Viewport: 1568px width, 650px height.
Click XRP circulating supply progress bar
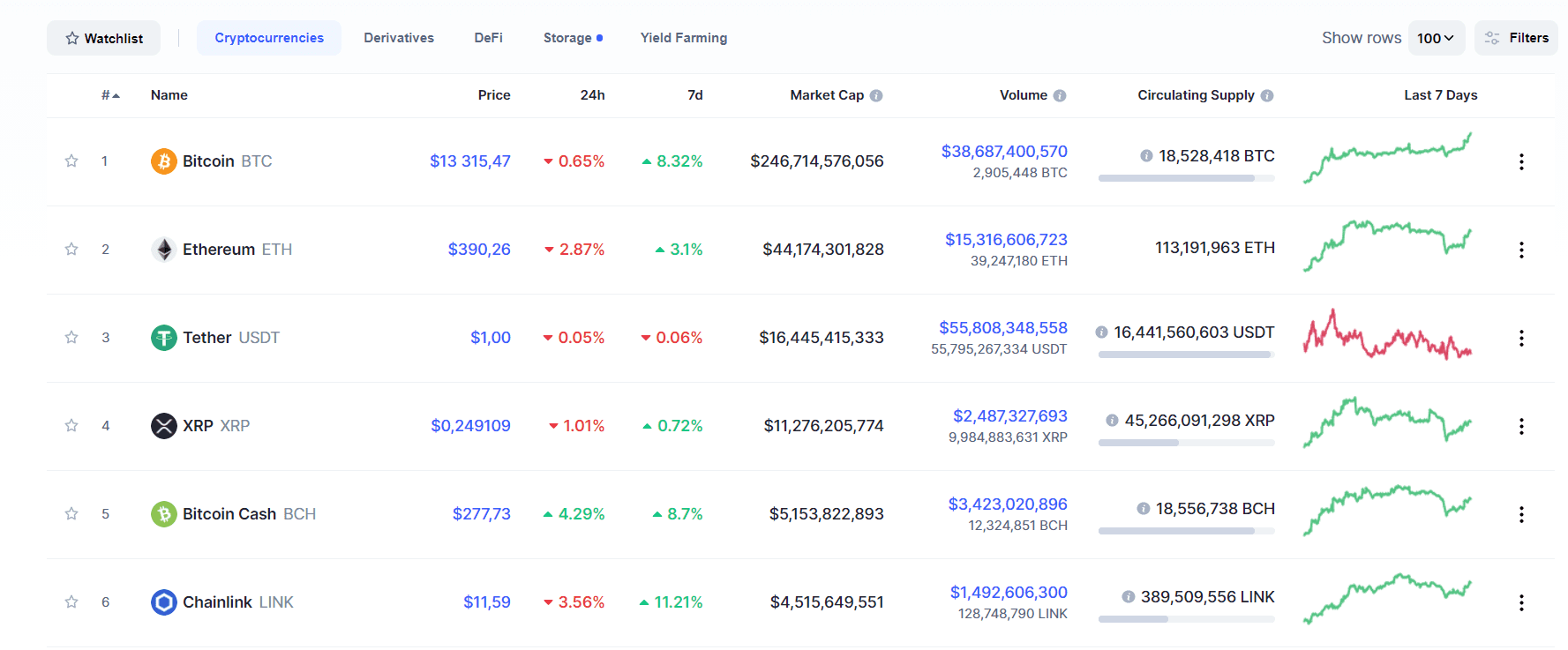tap(1187, 443)
